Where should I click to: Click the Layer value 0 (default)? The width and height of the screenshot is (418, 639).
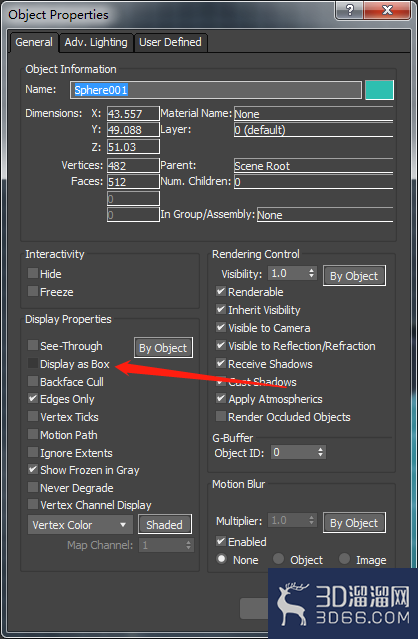coord(313,130)
